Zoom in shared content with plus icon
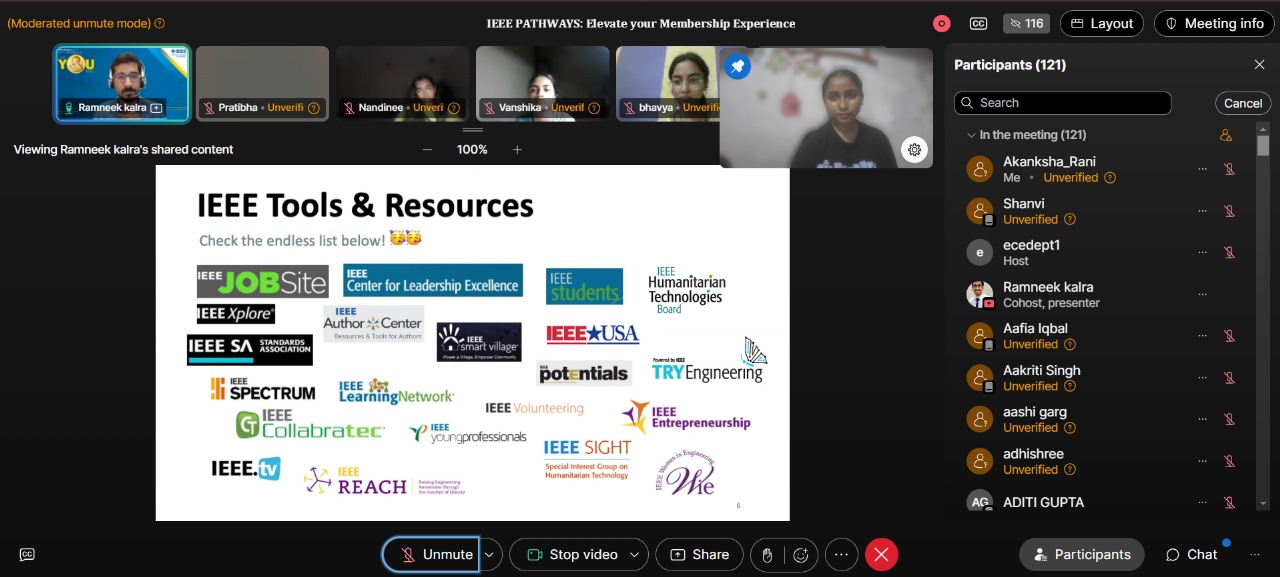This screenshot has height=577, width=1280. pos(517,150)
